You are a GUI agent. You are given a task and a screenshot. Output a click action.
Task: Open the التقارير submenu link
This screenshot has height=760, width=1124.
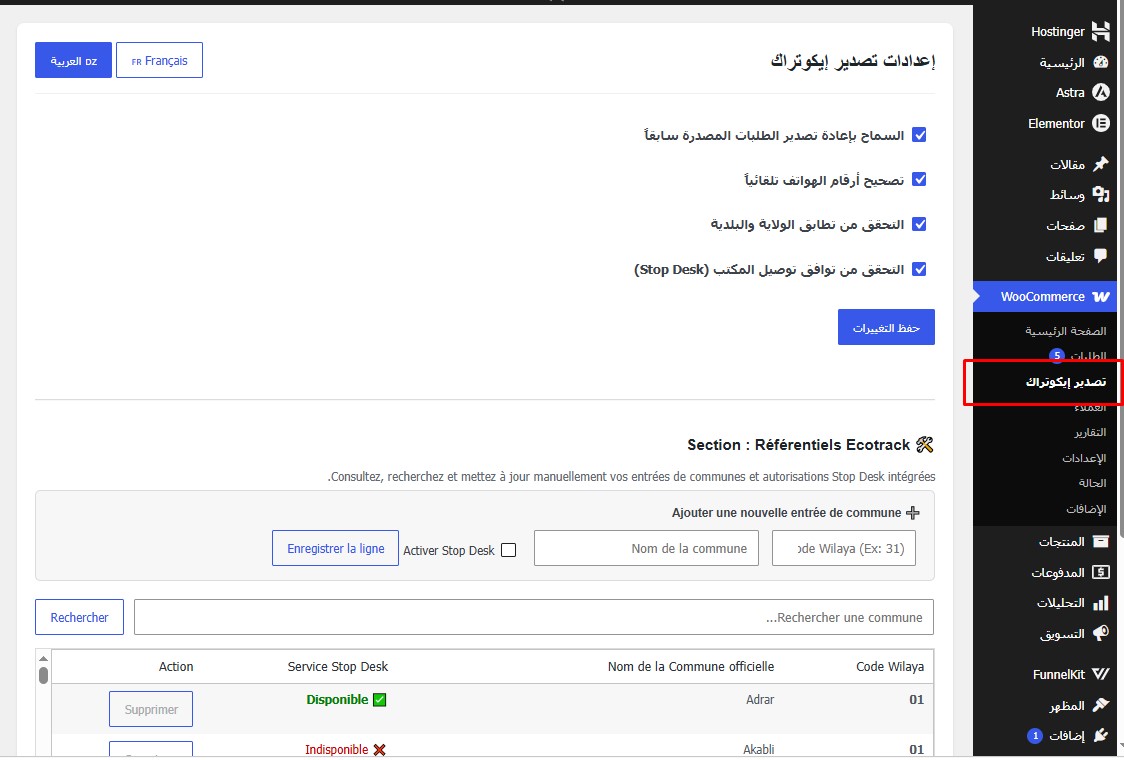1090,432
